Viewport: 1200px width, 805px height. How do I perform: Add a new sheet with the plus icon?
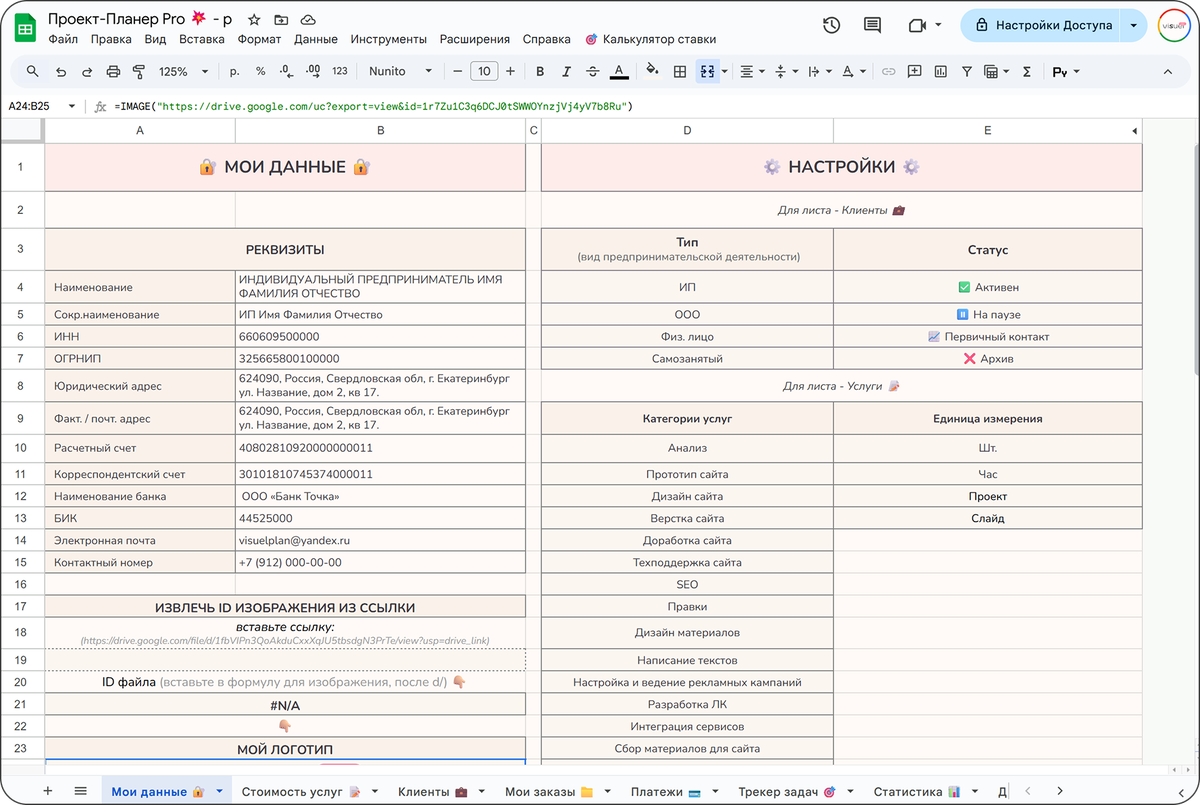(47, 790)
